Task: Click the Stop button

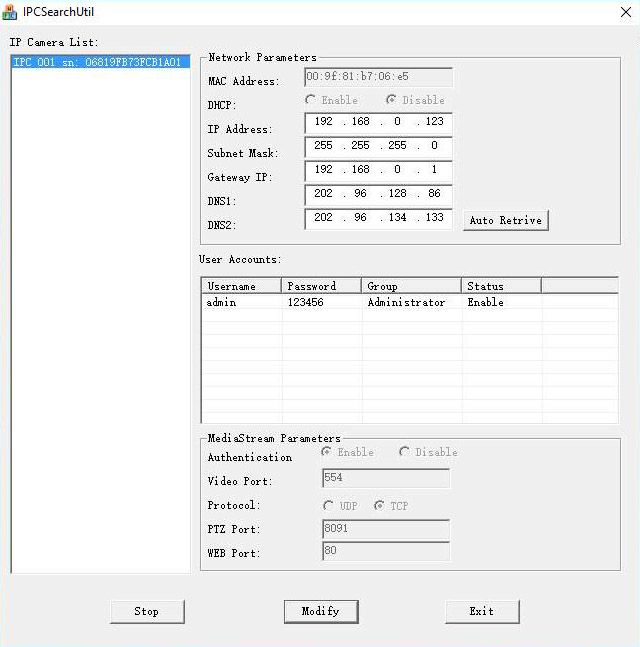Action: pos(146,611)
